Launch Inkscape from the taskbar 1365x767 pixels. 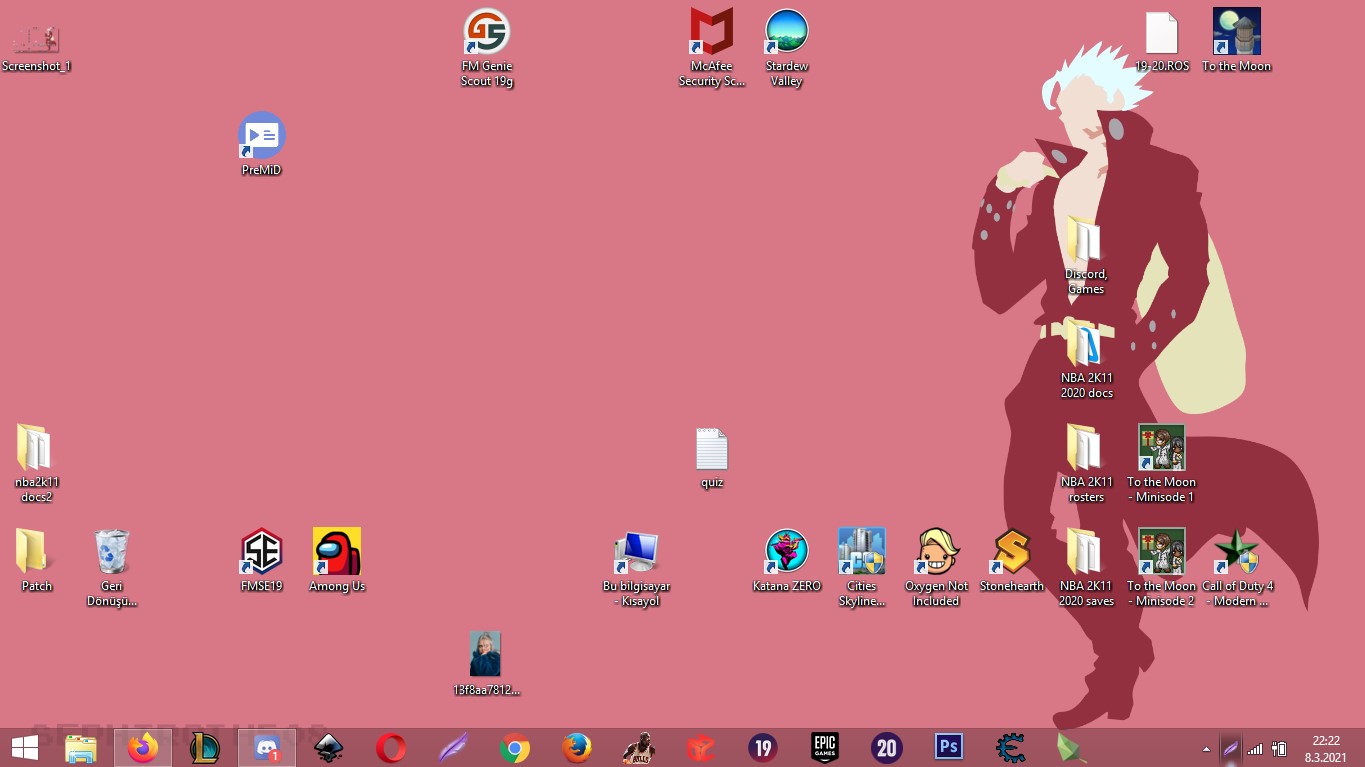(x=329, y=747)
